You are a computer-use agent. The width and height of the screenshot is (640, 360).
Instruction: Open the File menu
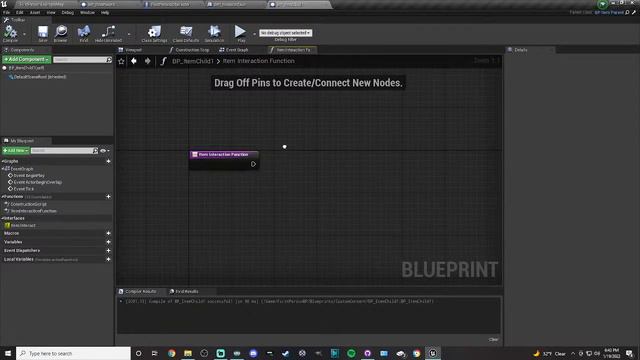(x=7, y=13)
